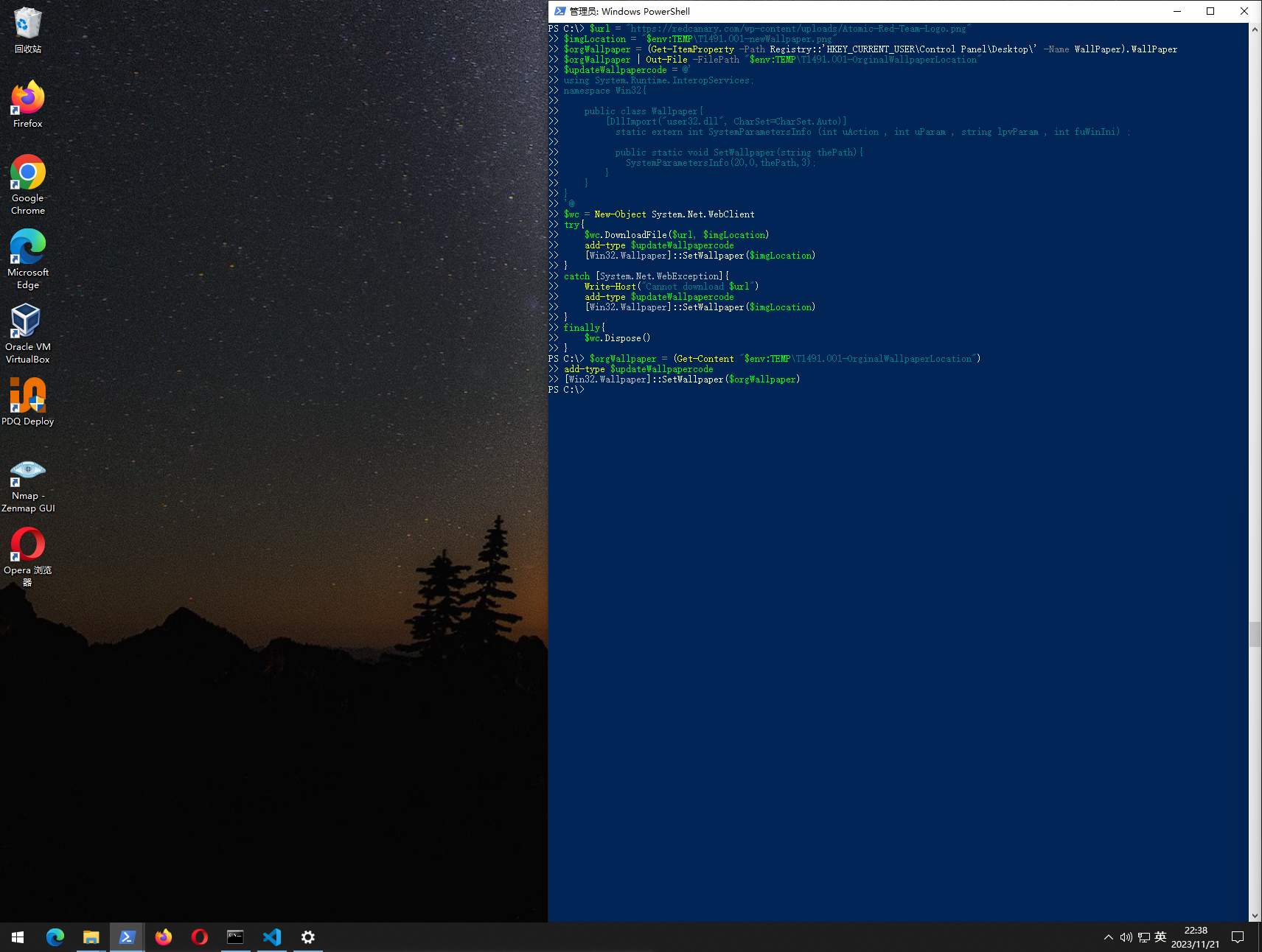Open the Windows Start menu

(x=18, y=937)
